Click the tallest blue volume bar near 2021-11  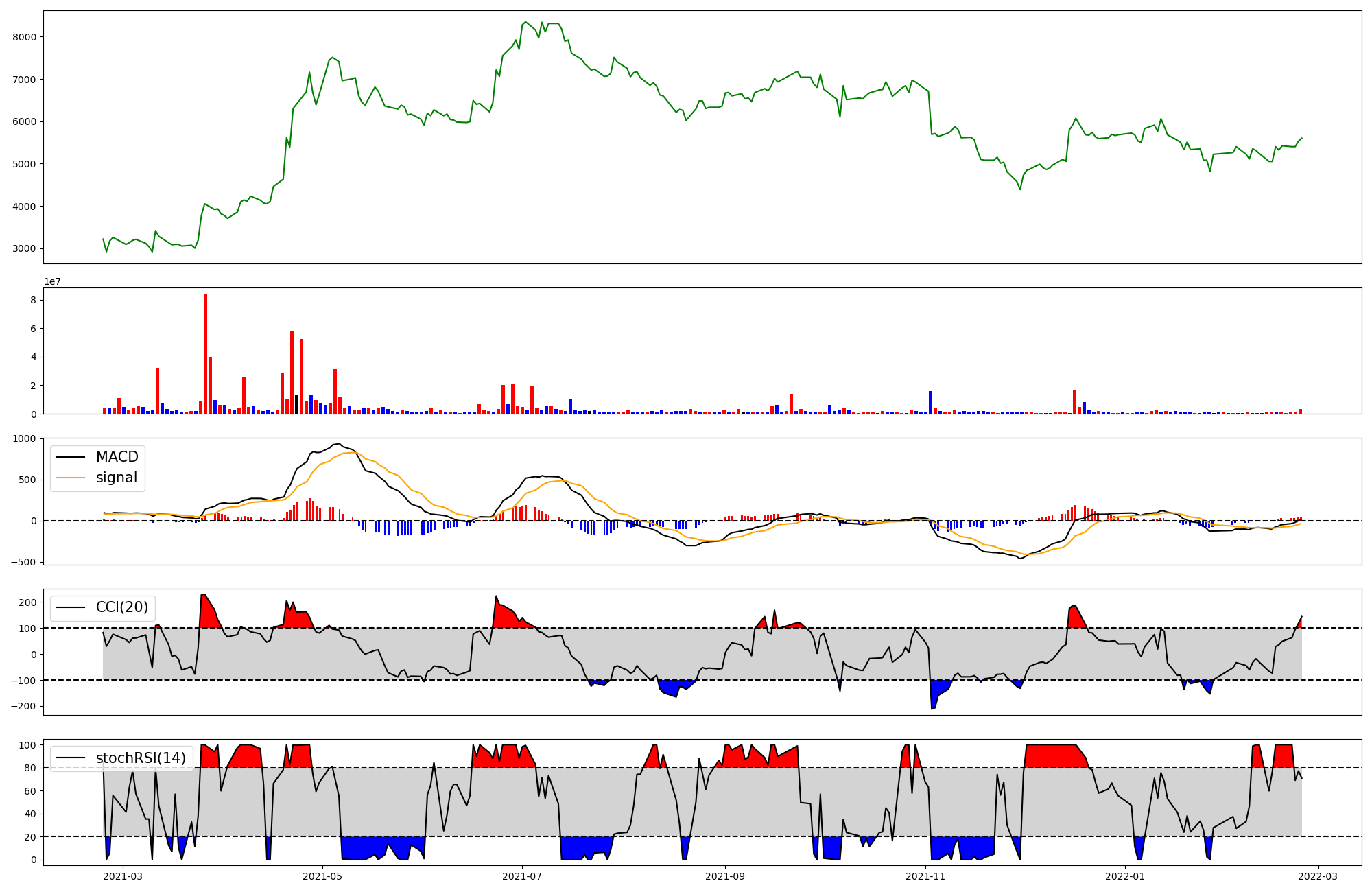930,403
